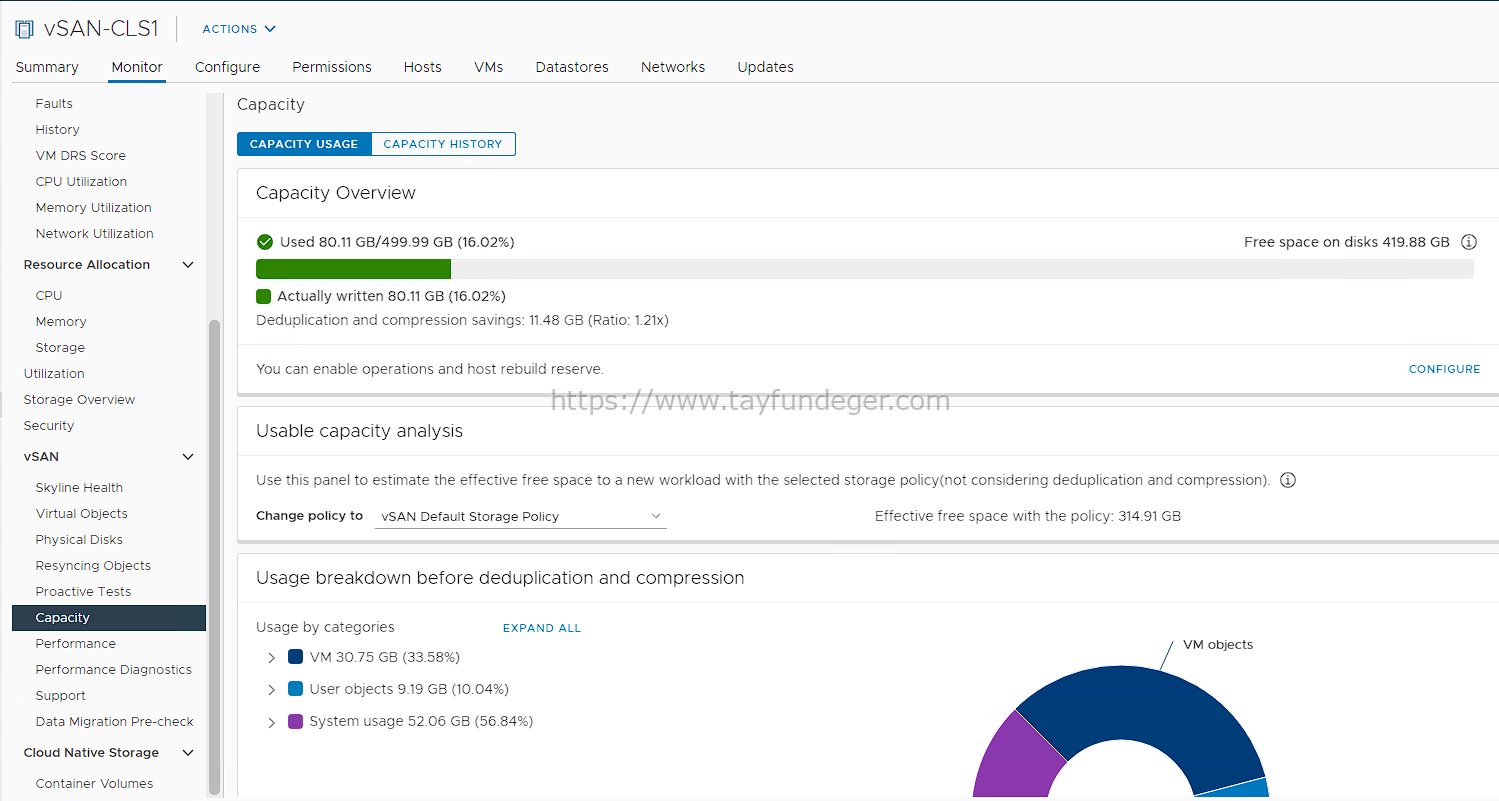Click the green capacity usage bar
The image size is (1499, 801).
coord(353,269)
